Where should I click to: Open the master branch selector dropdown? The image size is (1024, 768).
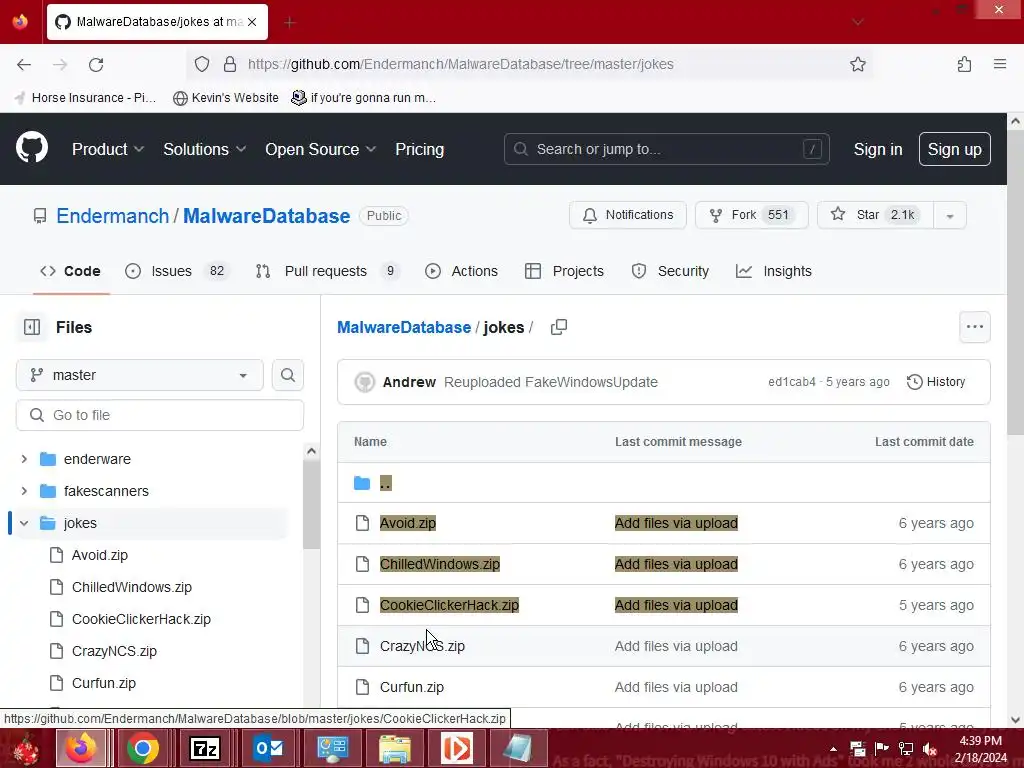click(140, 375)
